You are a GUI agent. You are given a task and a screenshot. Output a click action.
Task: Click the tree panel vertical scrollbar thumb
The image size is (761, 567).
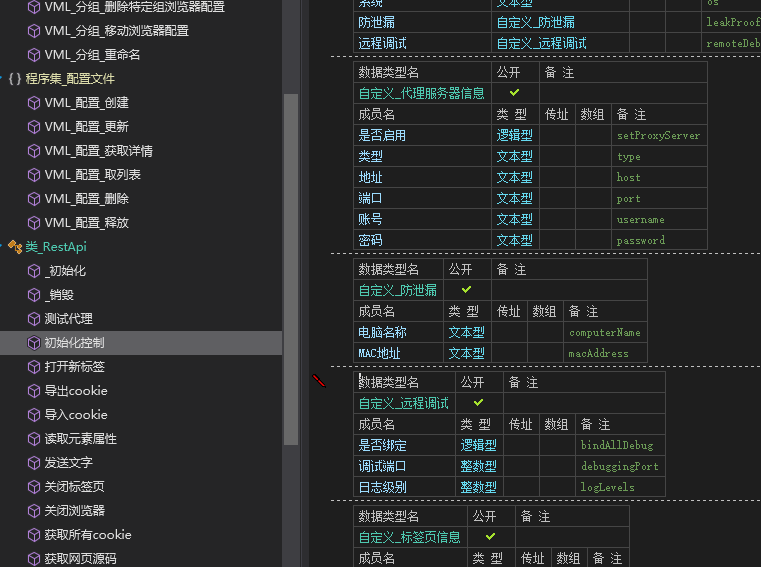291,269
